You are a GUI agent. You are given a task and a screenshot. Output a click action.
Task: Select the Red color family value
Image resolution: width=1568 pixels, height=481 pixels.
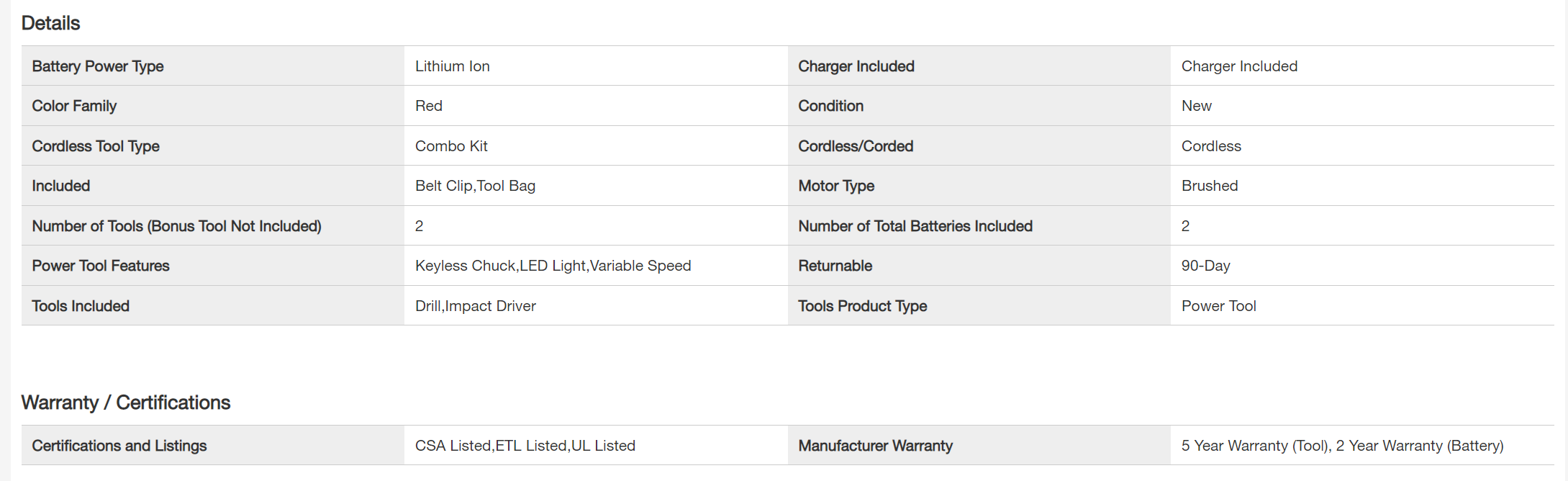click(428, 106)
